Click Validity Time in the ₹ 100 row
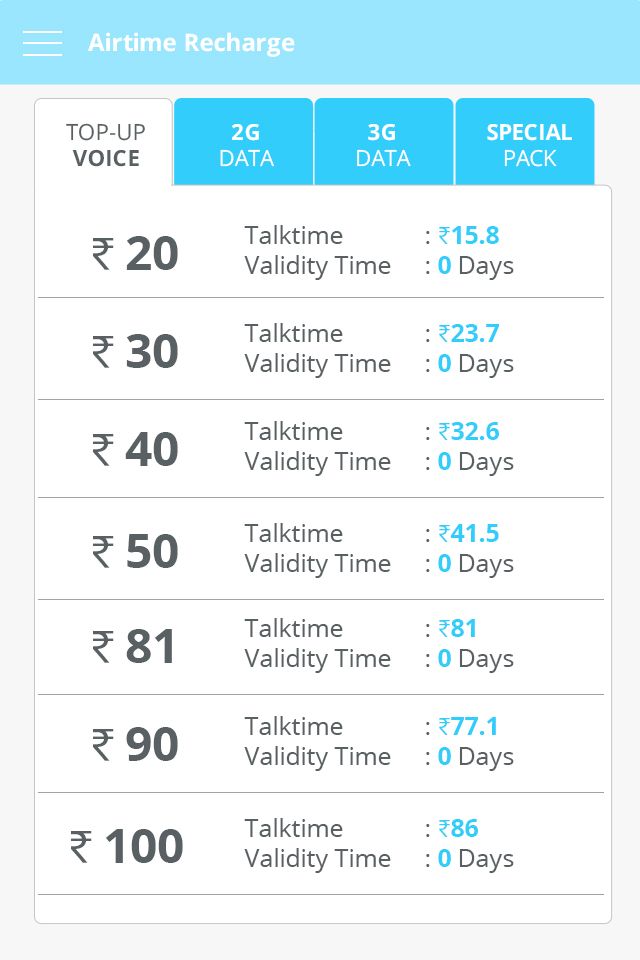This screenshot has width=640, height=960. tap(317, 859)
